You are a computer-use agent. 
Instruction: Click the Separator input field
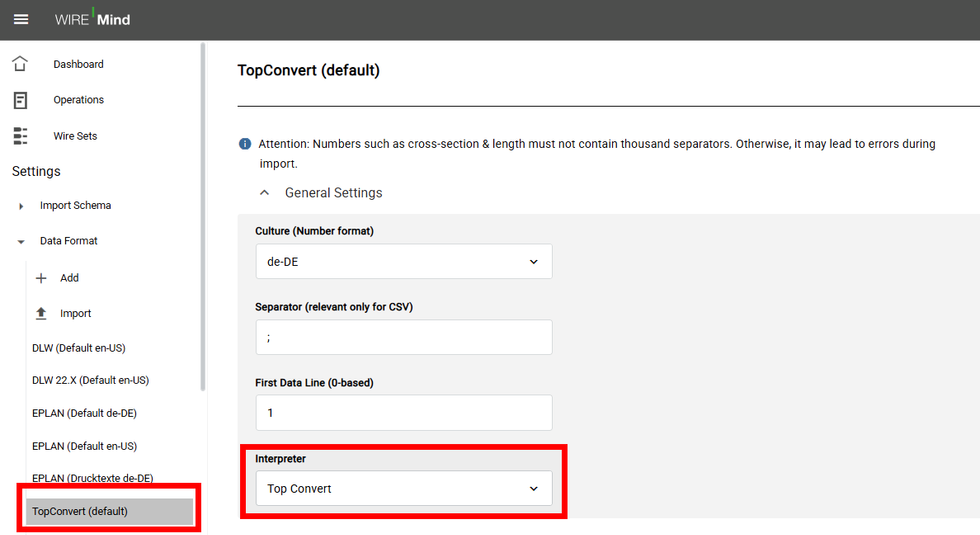click(403, 337)
